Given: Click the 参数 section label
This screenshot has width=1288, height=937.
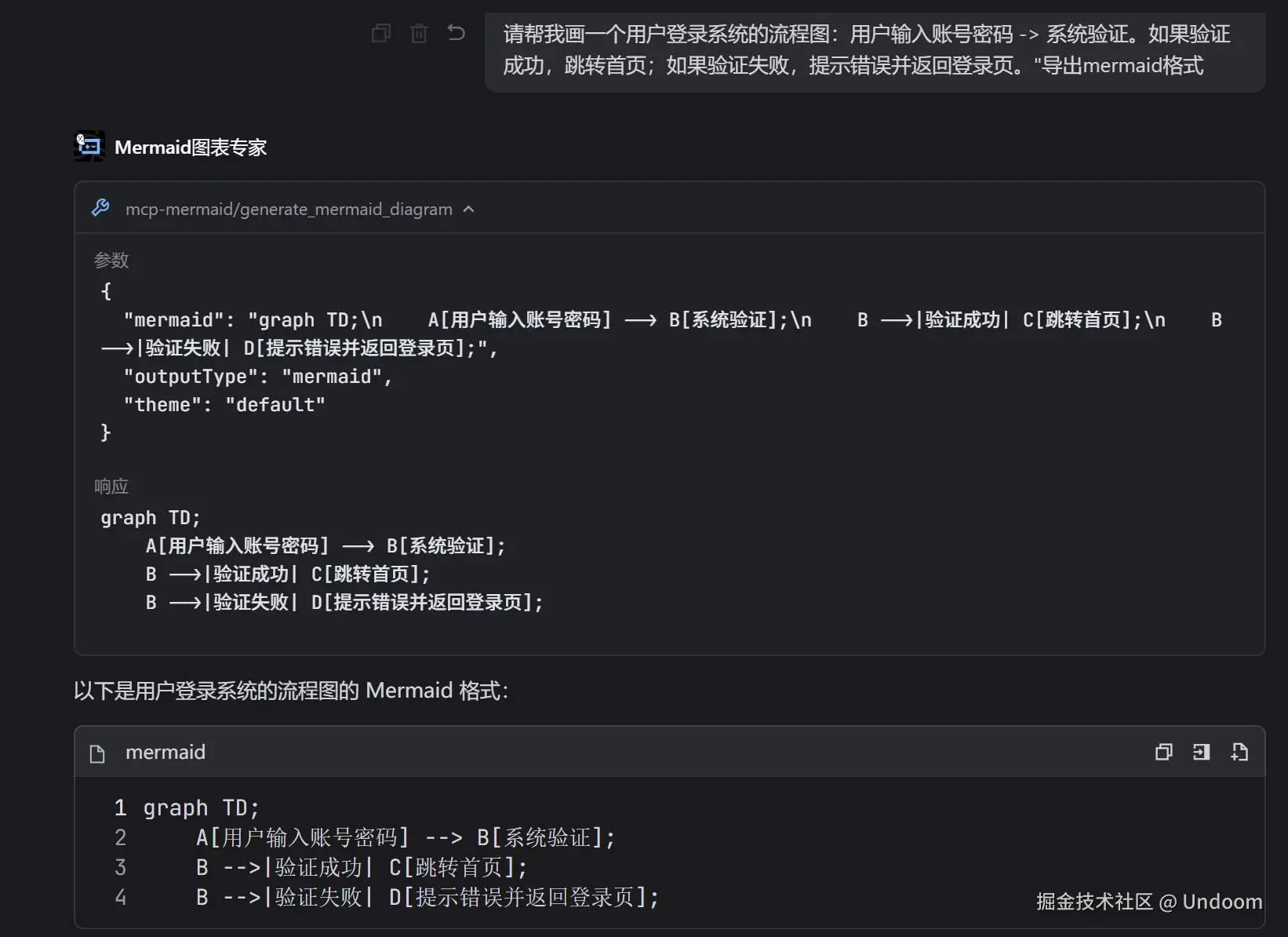Looking at the screenshot, I should tap(111, 260).
